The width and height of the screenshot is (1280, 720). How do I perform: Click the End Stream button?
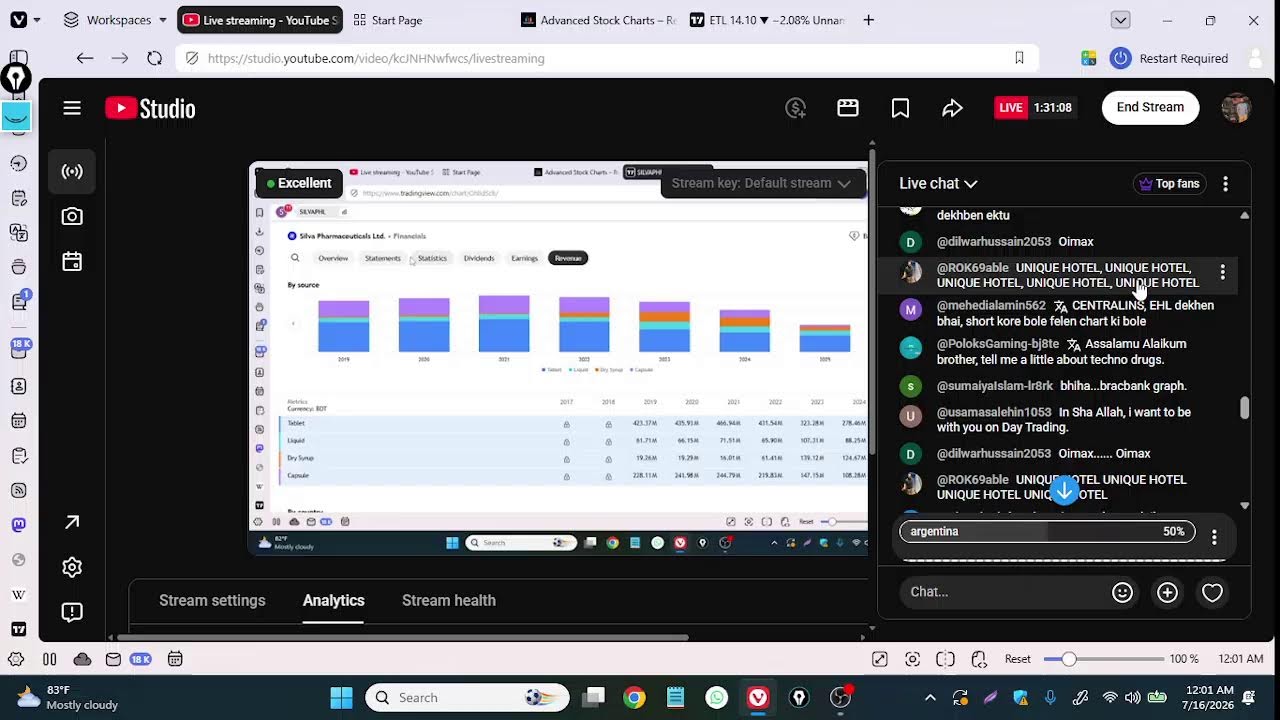point(1150,108)
